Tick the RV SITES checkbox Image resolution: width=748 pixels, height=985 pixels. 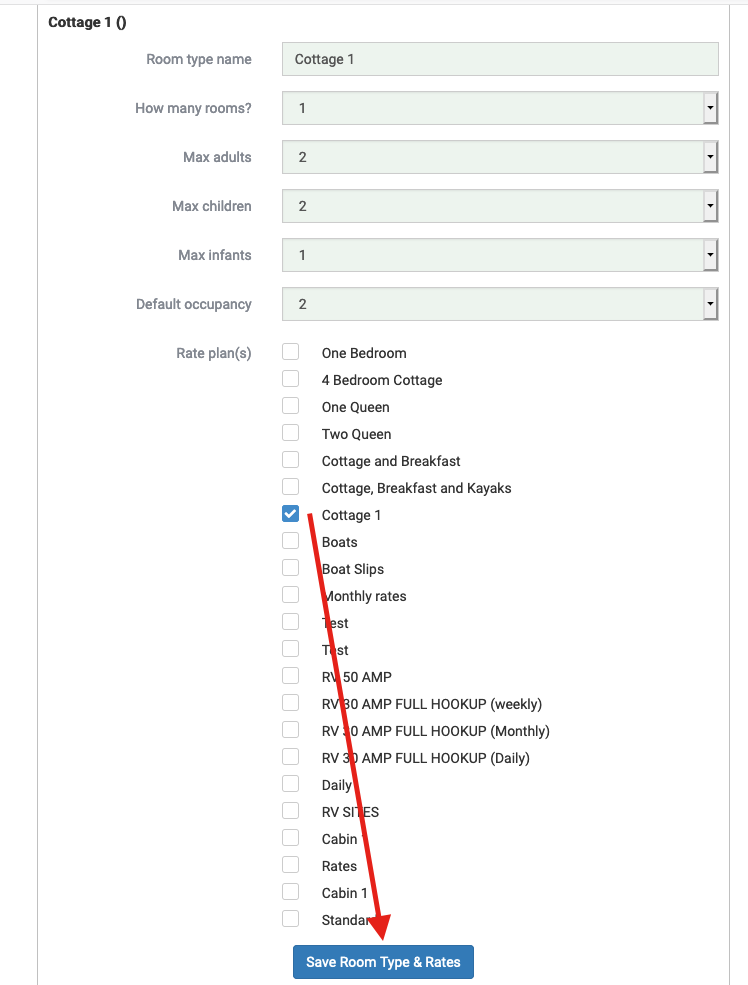point(290,811)
